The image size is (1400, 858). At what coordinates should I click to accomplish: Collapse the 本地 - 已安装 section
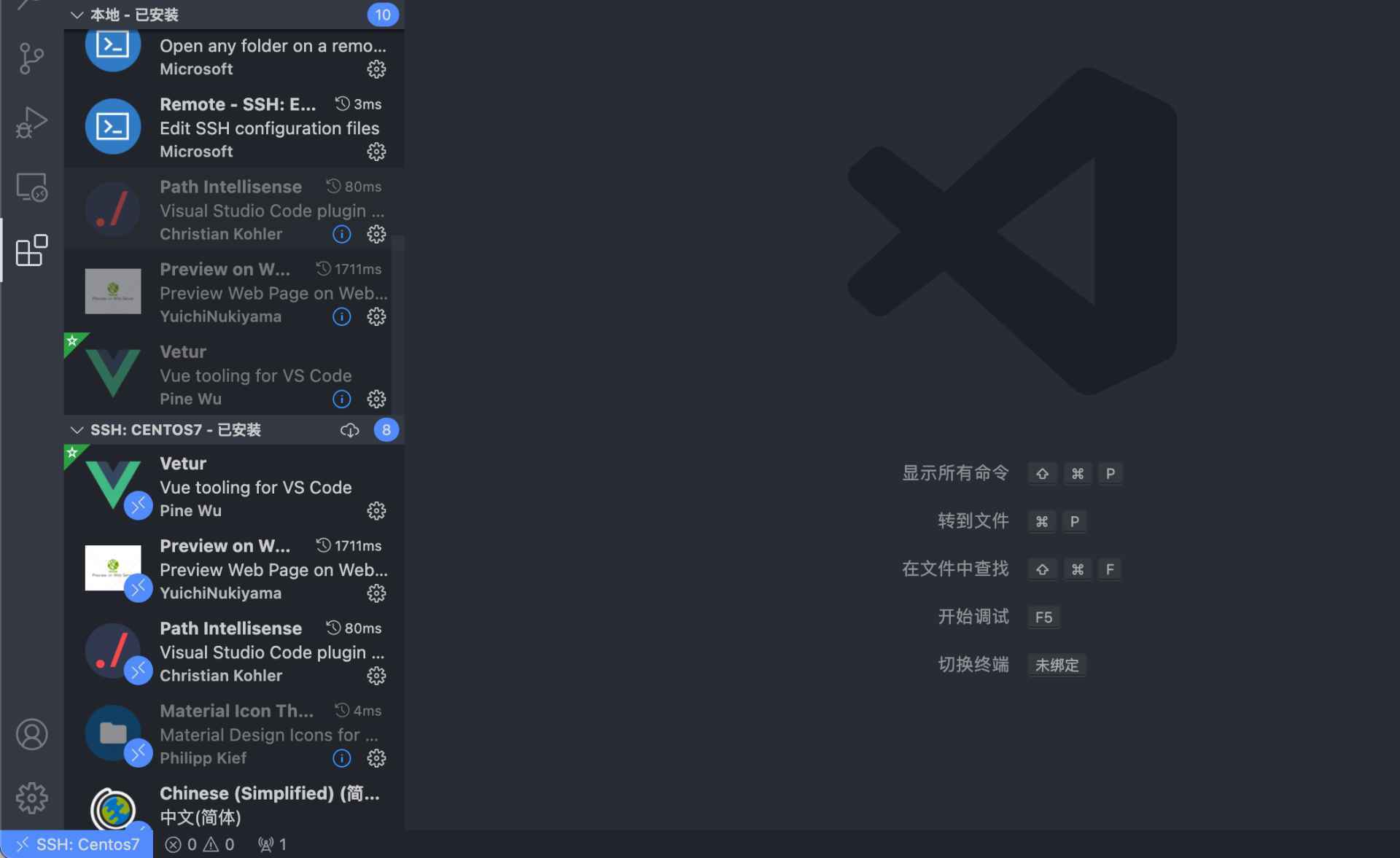pyautogui.click(x=77, y=15)
